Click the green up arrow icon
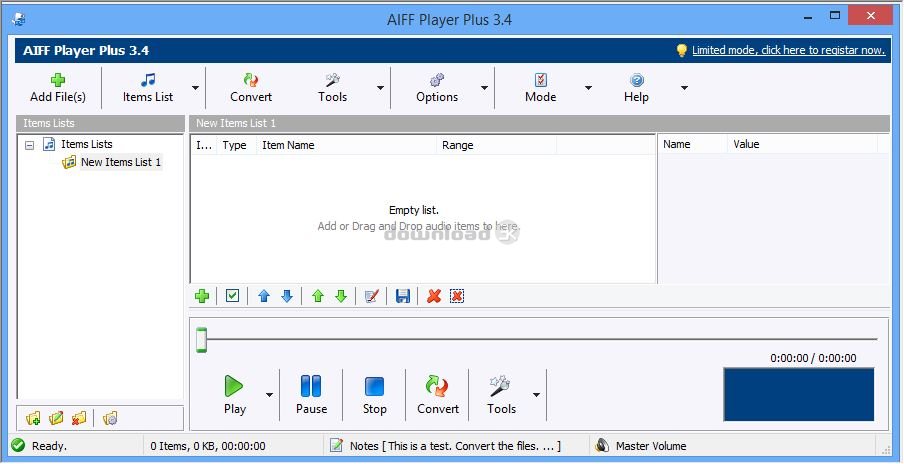The width and height of the screenshot is (904, 464). click(318, 296)
